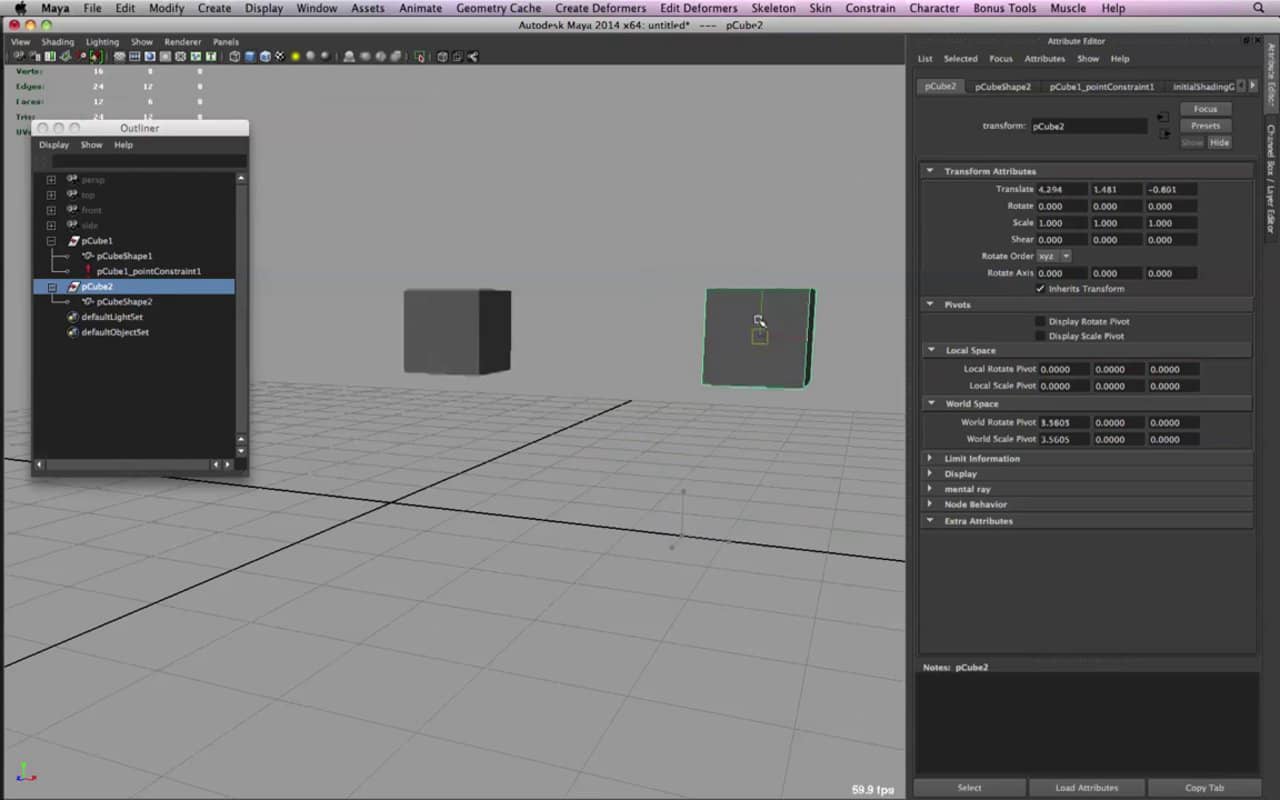
Task: Tick the Display Scale Pivot checkbox
Action: tap(1040, 336)
